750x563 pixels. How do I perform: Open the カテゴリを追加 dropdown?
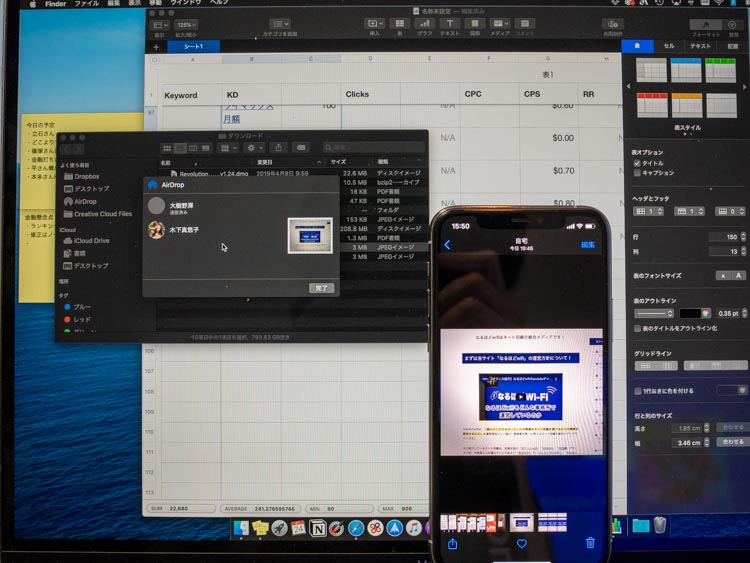[x=280, y=24]
